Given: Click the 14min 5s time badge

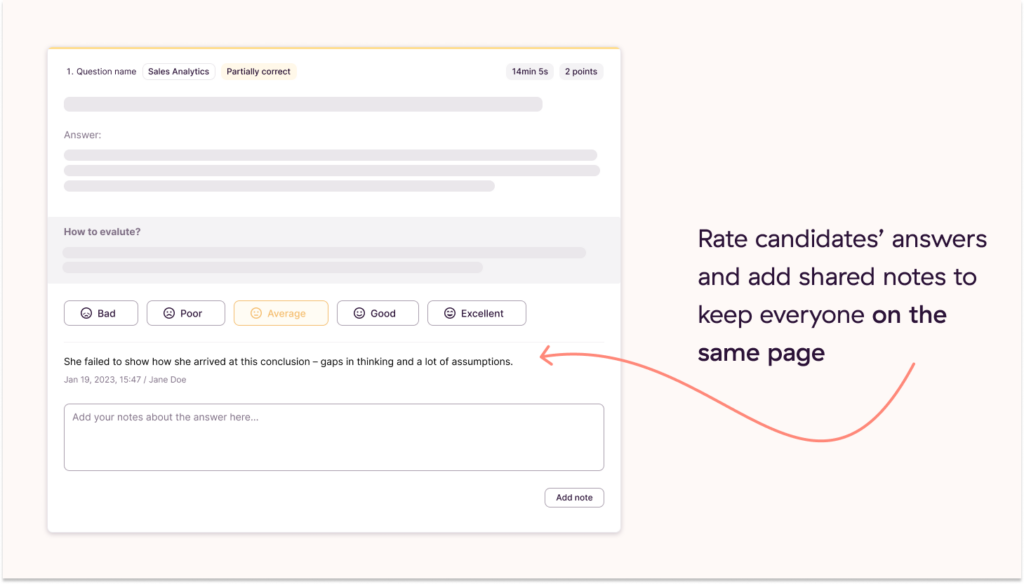Looking at the screenshot, I should pyautogui.click(x=530, y=72).
